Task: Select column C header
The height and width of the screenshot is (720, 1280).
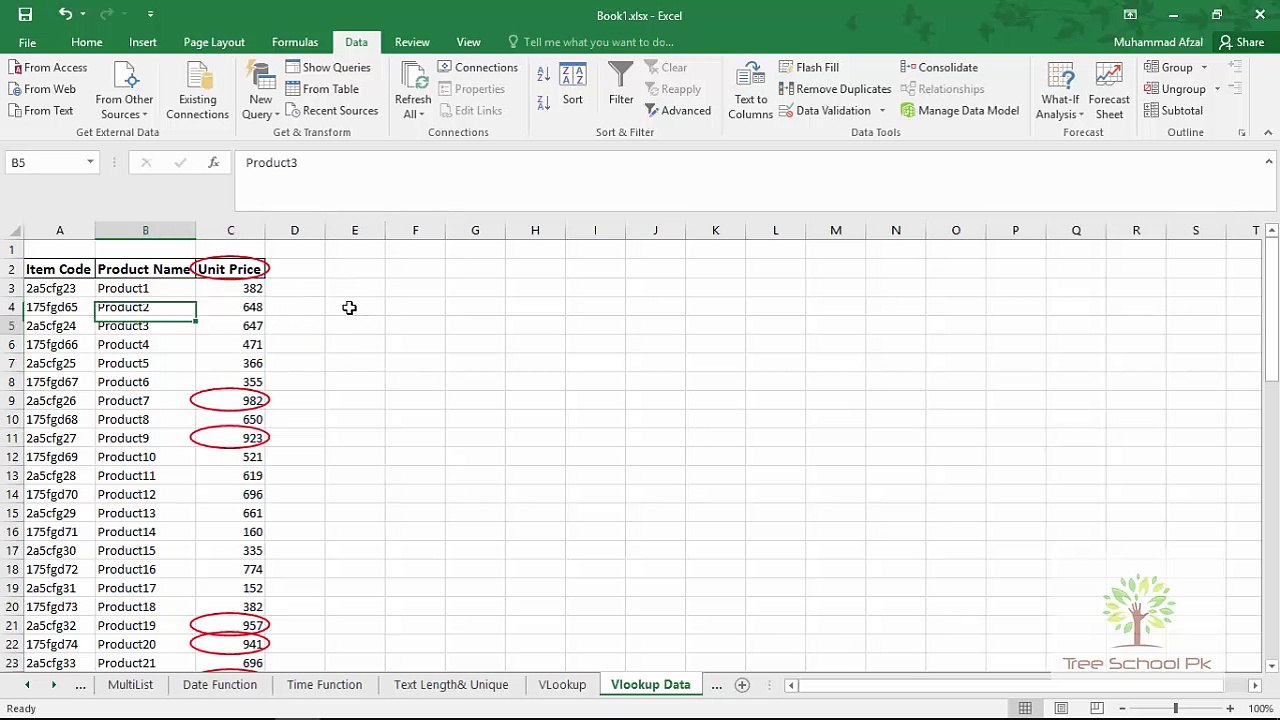Action: [231, 231]
